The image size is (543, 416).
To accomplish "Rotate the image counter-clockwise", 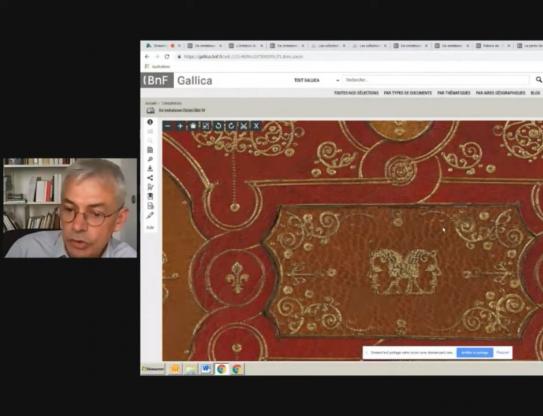I will [x=218, y=126].
